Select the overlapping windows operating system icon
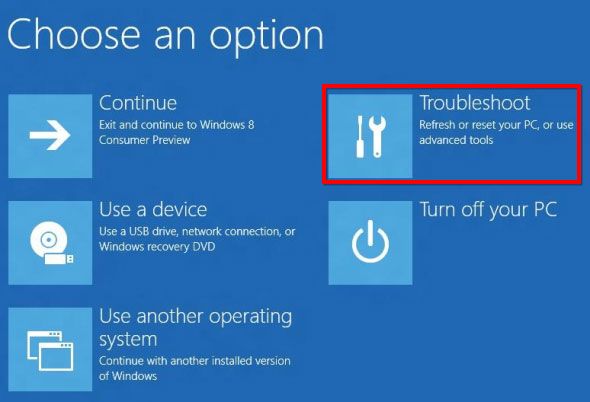This screenshot has width=590, height=402. [50, 349]
